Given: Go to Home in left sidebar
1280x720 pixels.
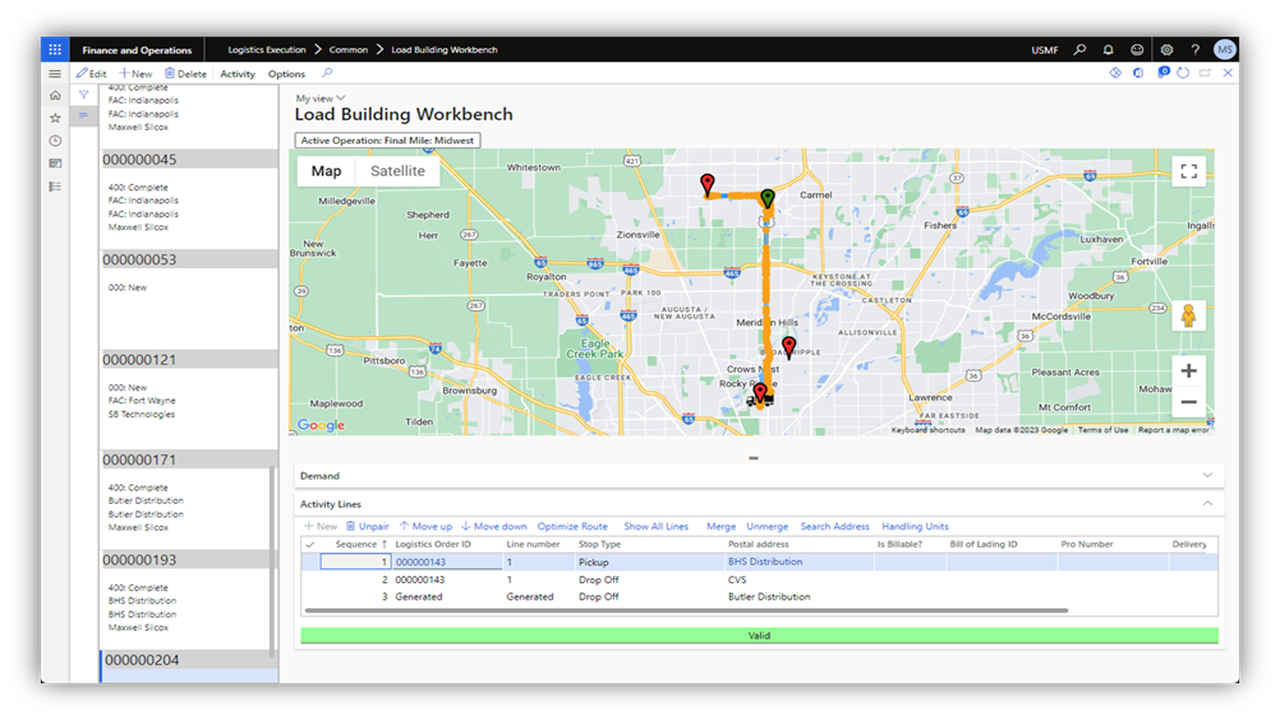Looking at the screenshot, I should [x=55, y=96].
